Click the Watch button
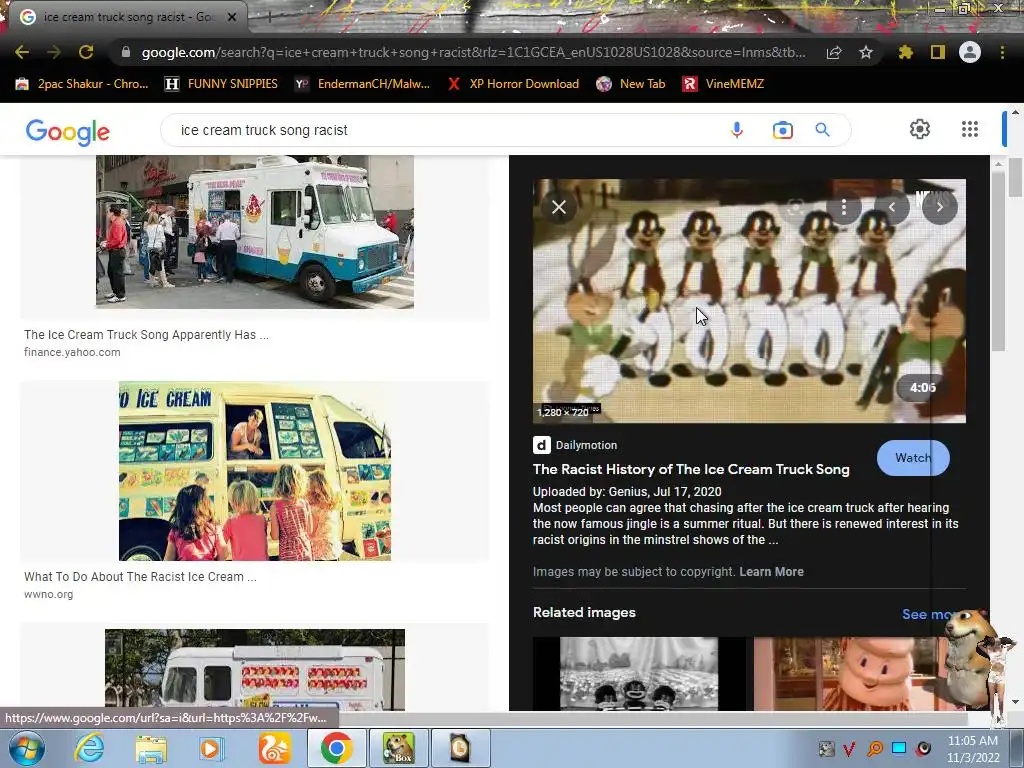1024x768 pixels. 913,458
